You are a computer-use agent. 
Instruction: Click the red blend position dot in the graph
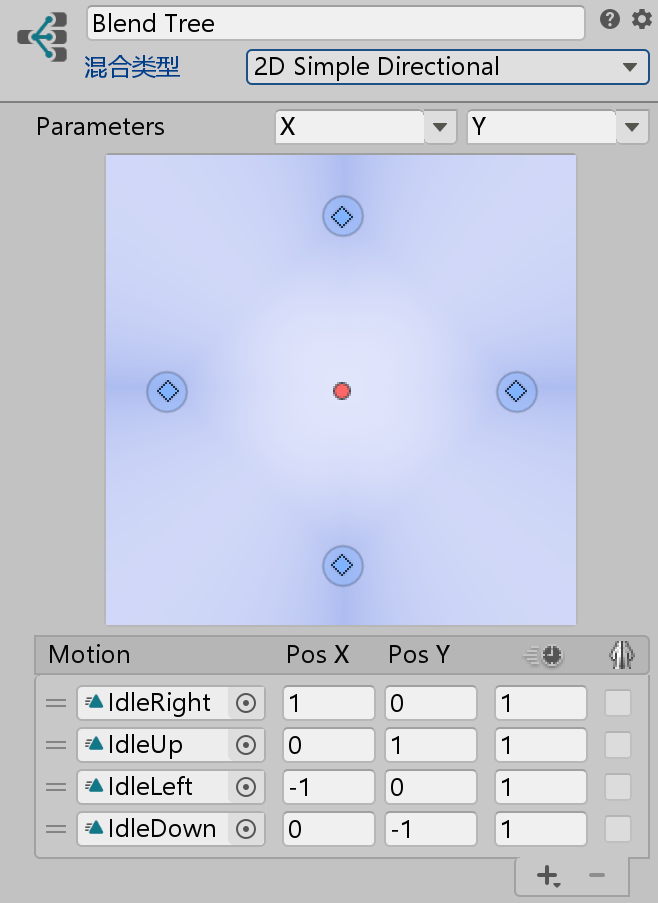tap(342, 391)
